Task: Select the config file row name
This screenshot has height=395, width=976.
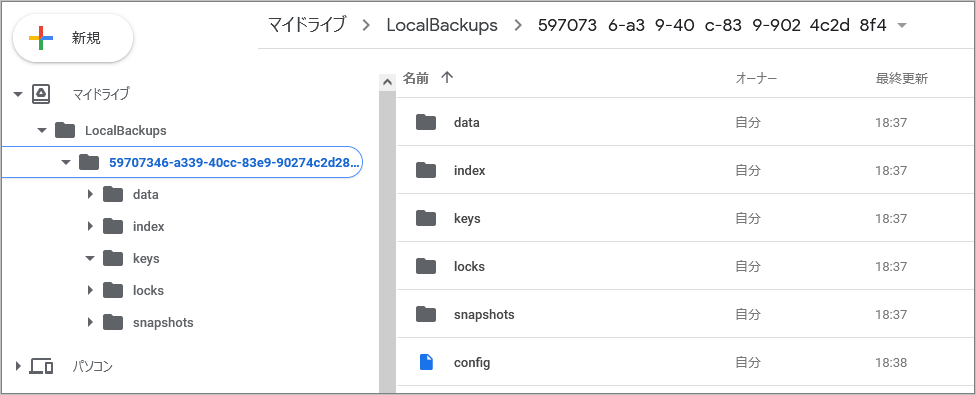Action: pos(472,363)
